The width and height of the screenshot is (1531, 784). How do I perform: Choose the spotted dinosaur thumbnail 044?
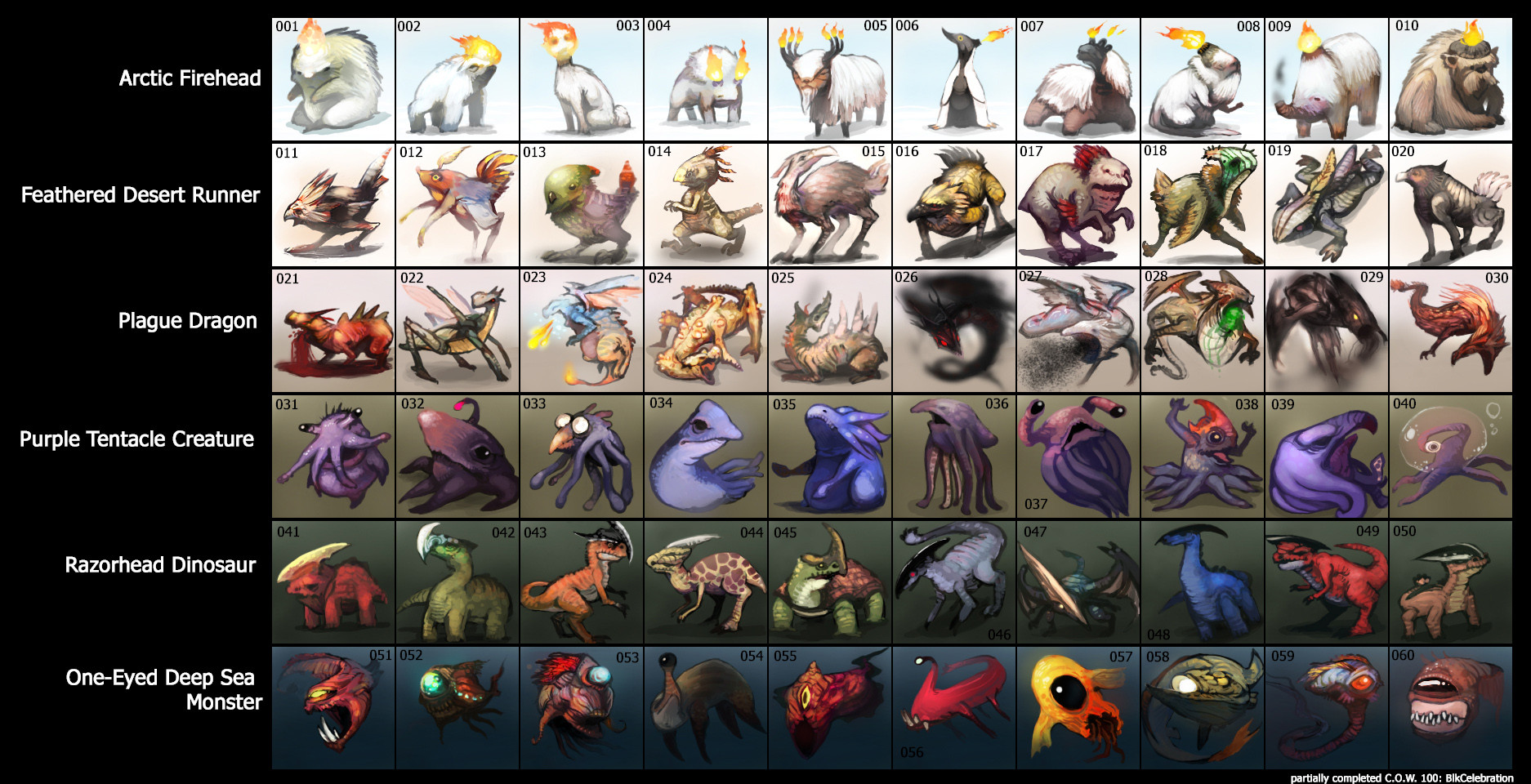tap(706, 582)
